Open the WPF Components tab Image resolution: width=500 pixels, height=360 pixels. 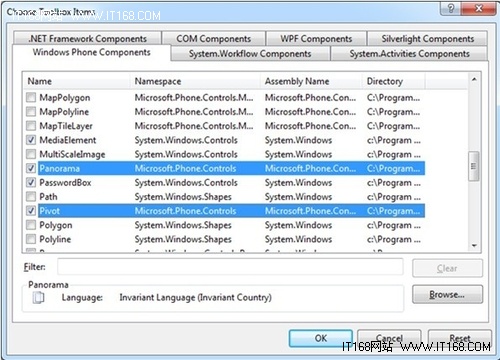click(x=316, y=39)
